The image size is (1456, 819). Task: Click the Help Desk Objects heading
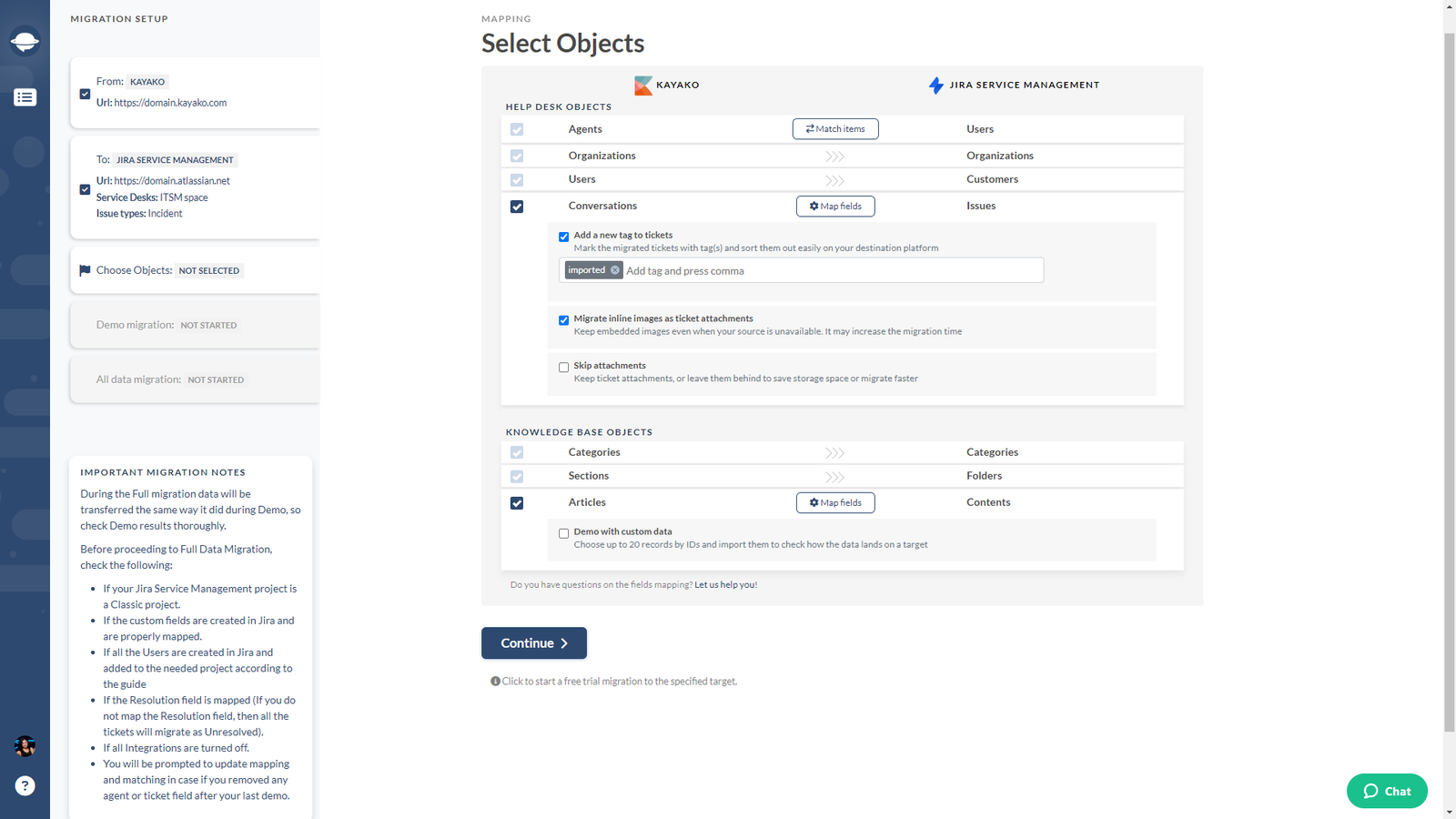coord(559,107)
